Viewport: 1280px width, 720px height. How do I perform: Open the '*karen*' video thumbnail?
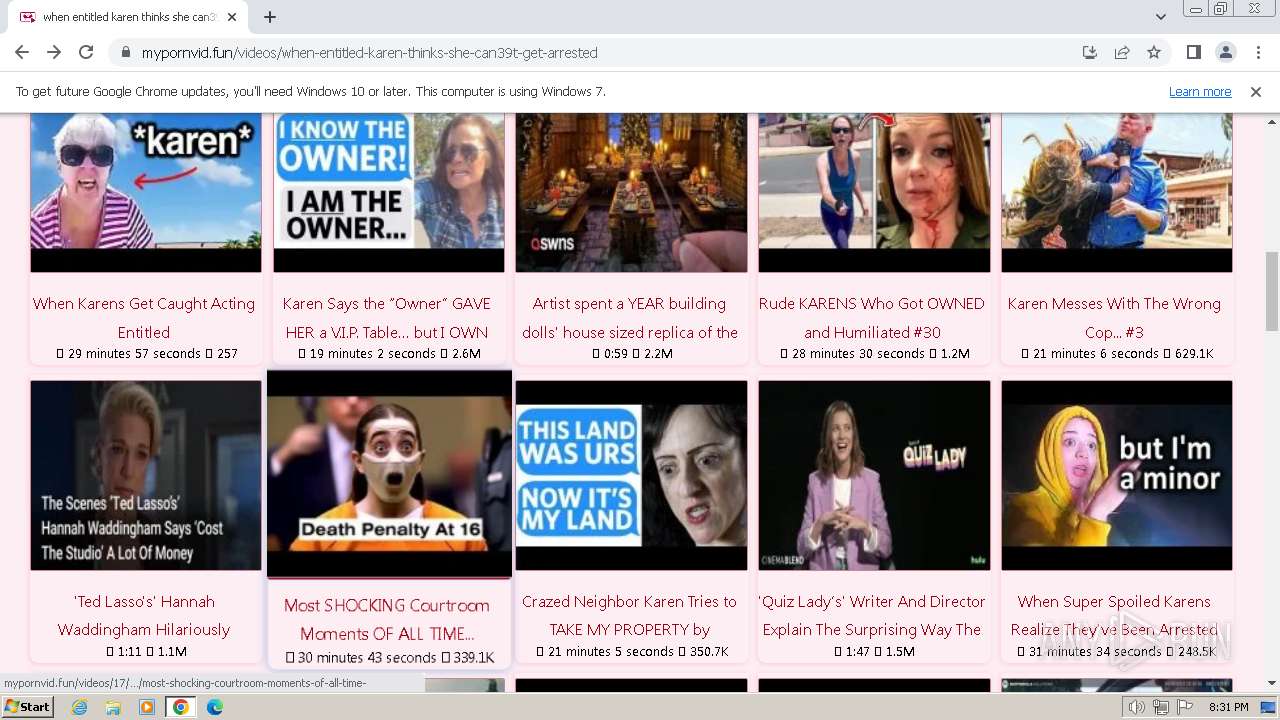(146, 192)
